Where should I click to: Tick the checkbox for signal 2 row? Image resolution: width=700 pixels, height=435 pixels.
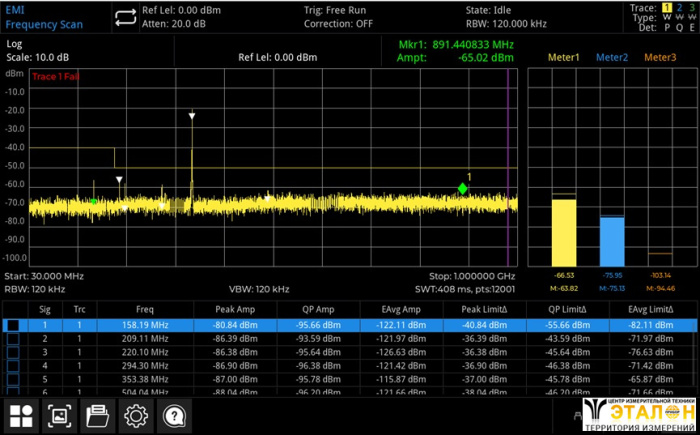tap(14, 339)
